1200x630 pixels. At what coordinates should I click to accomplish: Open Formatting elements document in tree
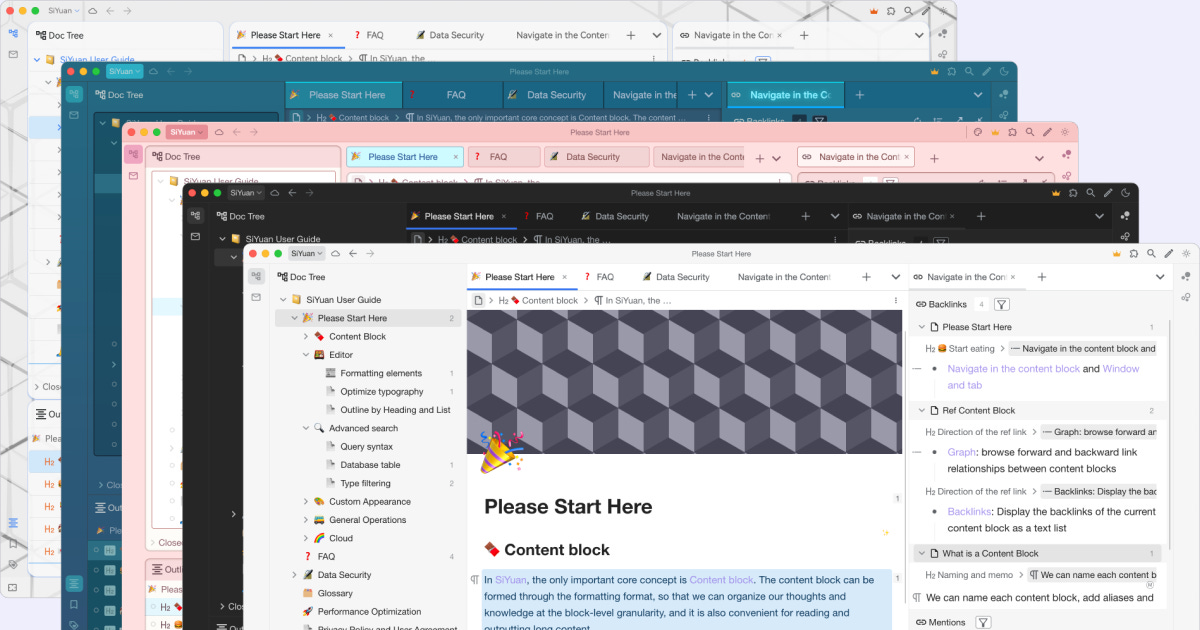(x=381, y=373)
